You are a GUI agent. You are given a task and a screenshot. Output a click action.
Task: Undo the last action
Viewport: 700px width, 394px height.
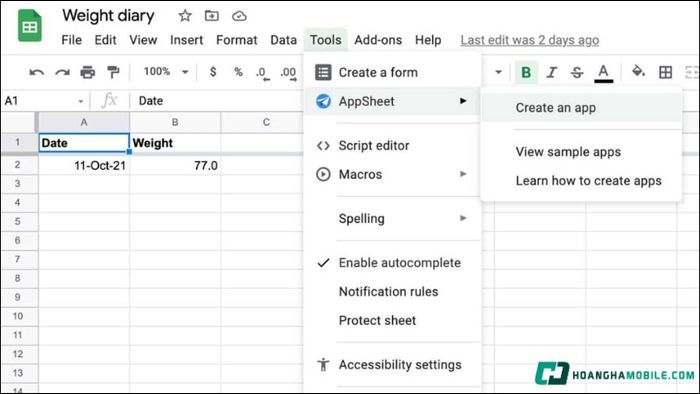37,72
